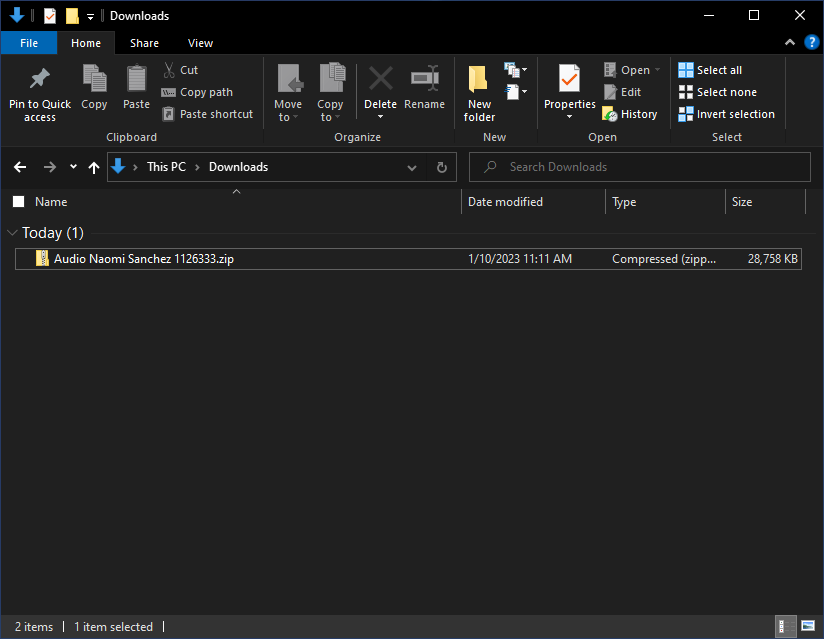Open the Copy to menu
This screenshot has height=639, width=824.
(x=330, y=94)
